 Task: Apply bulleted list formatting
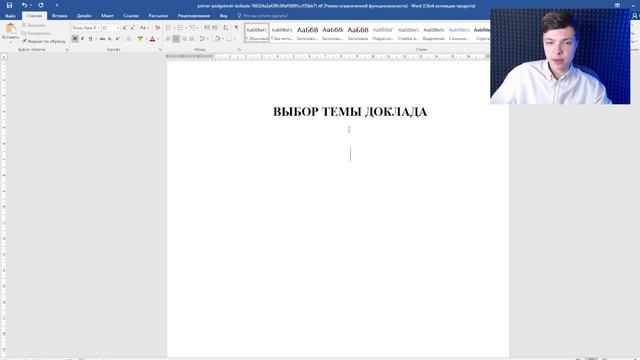click(169, 28)
